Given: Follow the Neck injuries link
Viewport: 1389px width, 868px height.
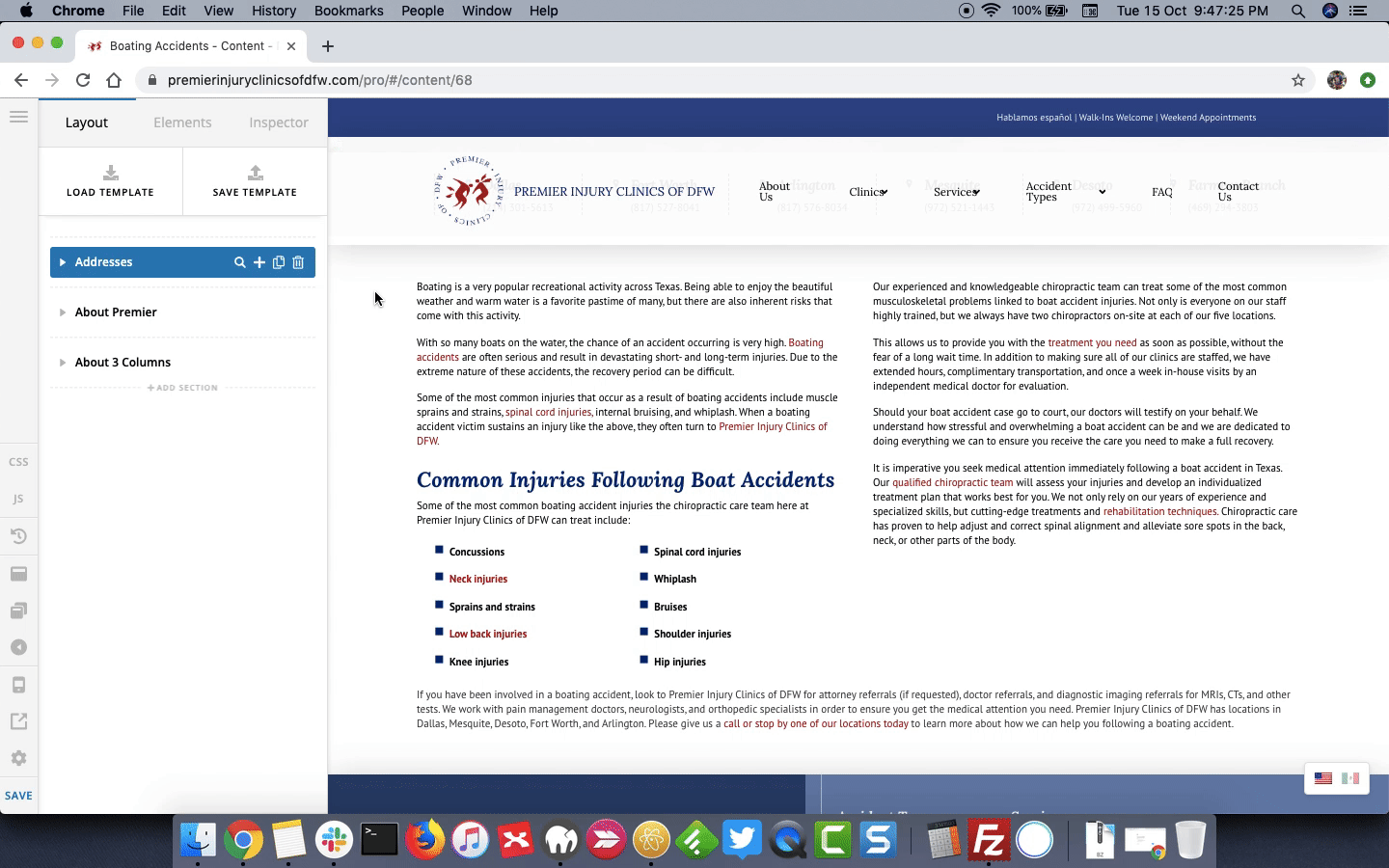Looking at the screenshot, I should tap(477, 579).
